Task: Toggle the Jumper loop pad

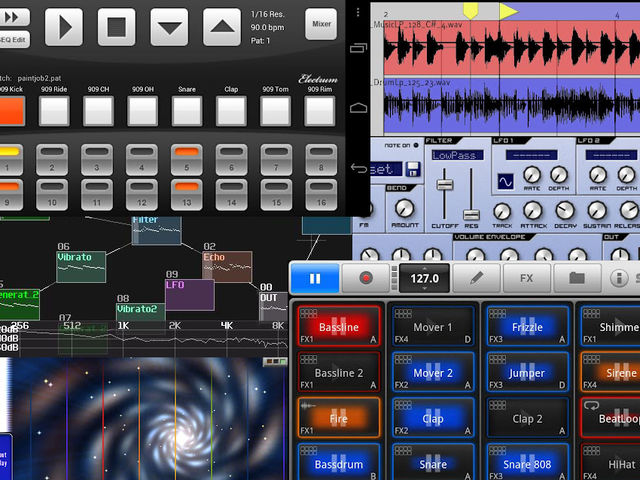Action: (527, 371)
